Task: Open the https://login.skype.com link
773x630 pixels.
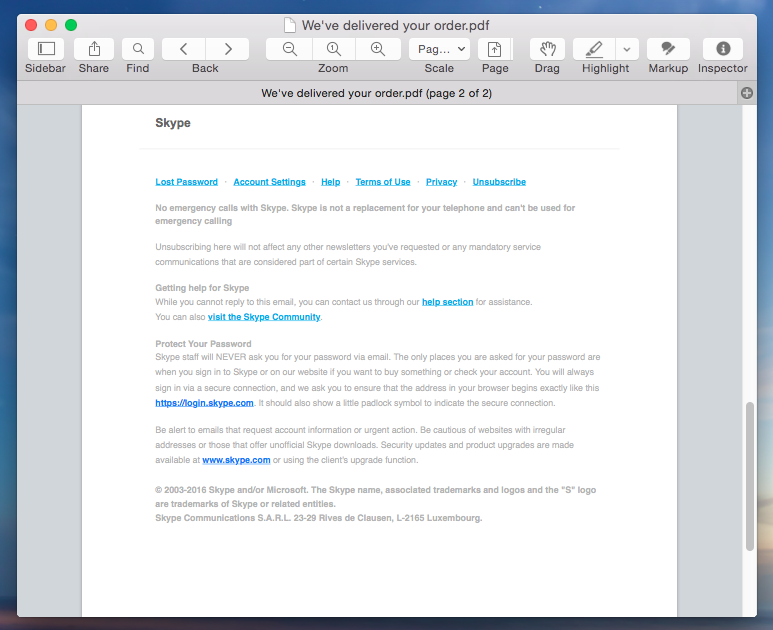Action: 204,403
